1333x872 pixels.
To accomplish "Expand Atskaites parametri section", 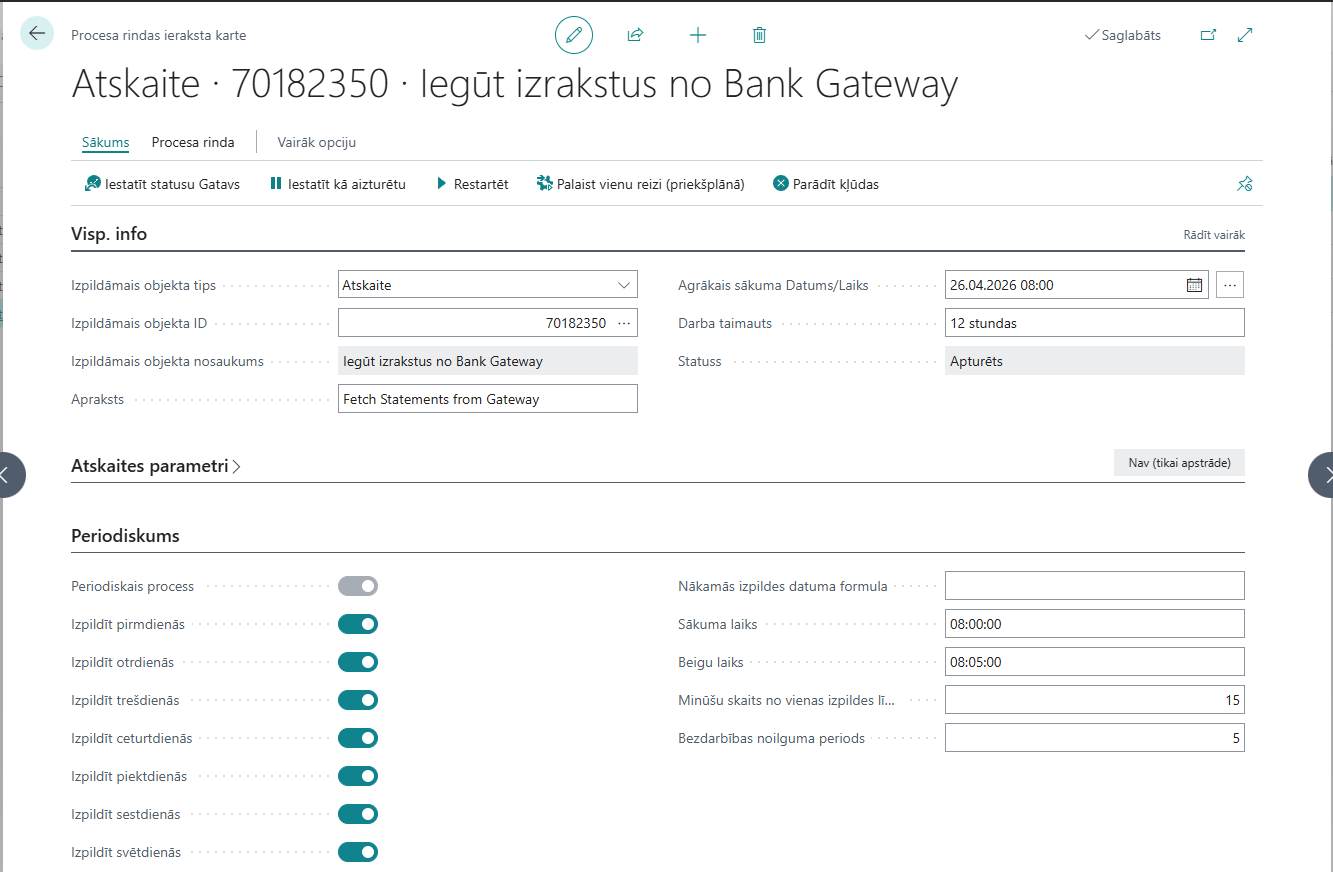I will 156,466.
